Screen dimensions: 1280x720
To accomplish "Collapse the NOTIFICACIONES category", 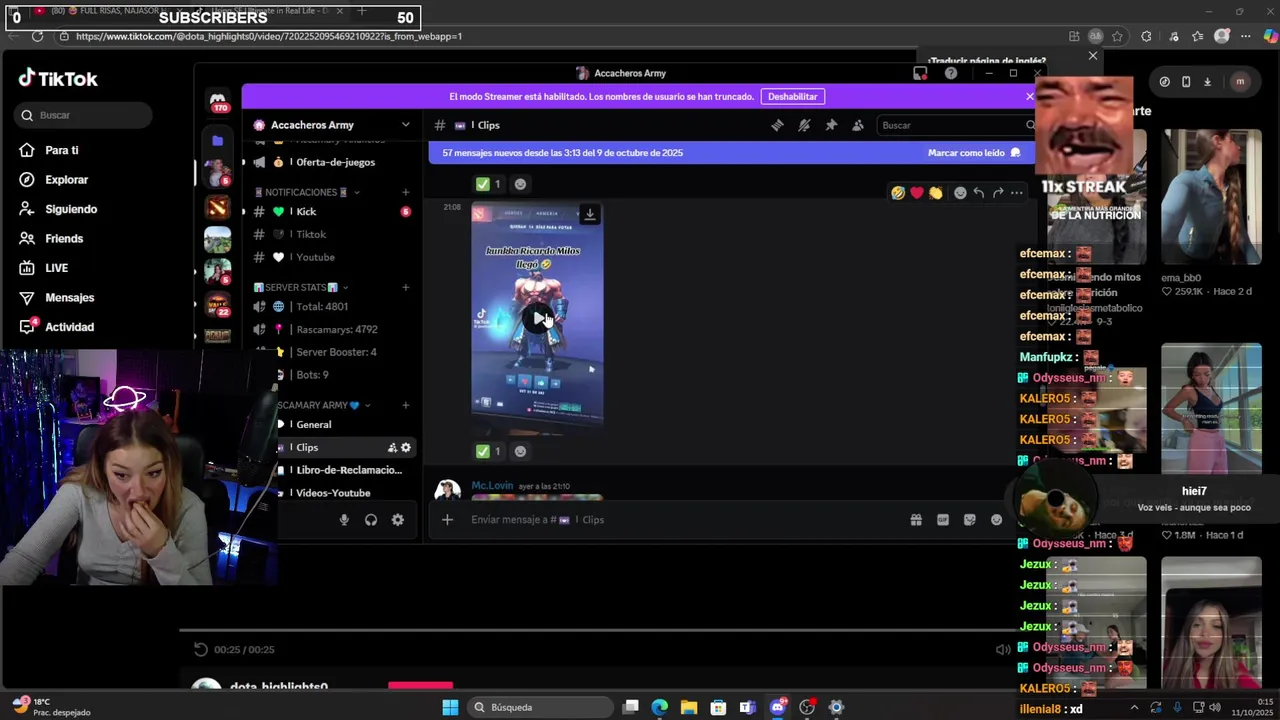I will (x=306, y=192).
